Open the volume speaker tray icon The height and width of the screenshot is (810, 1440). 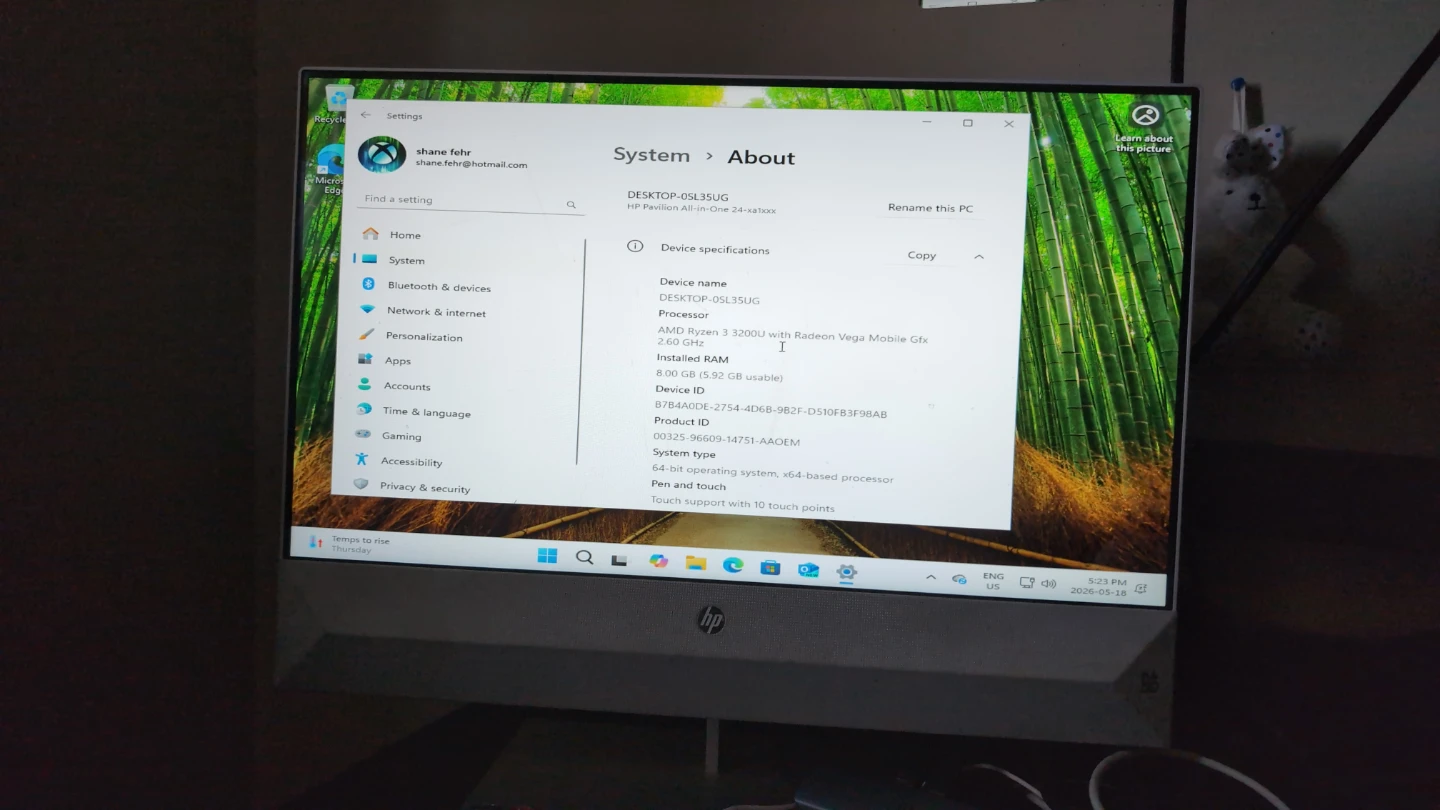coord(1048,583)
